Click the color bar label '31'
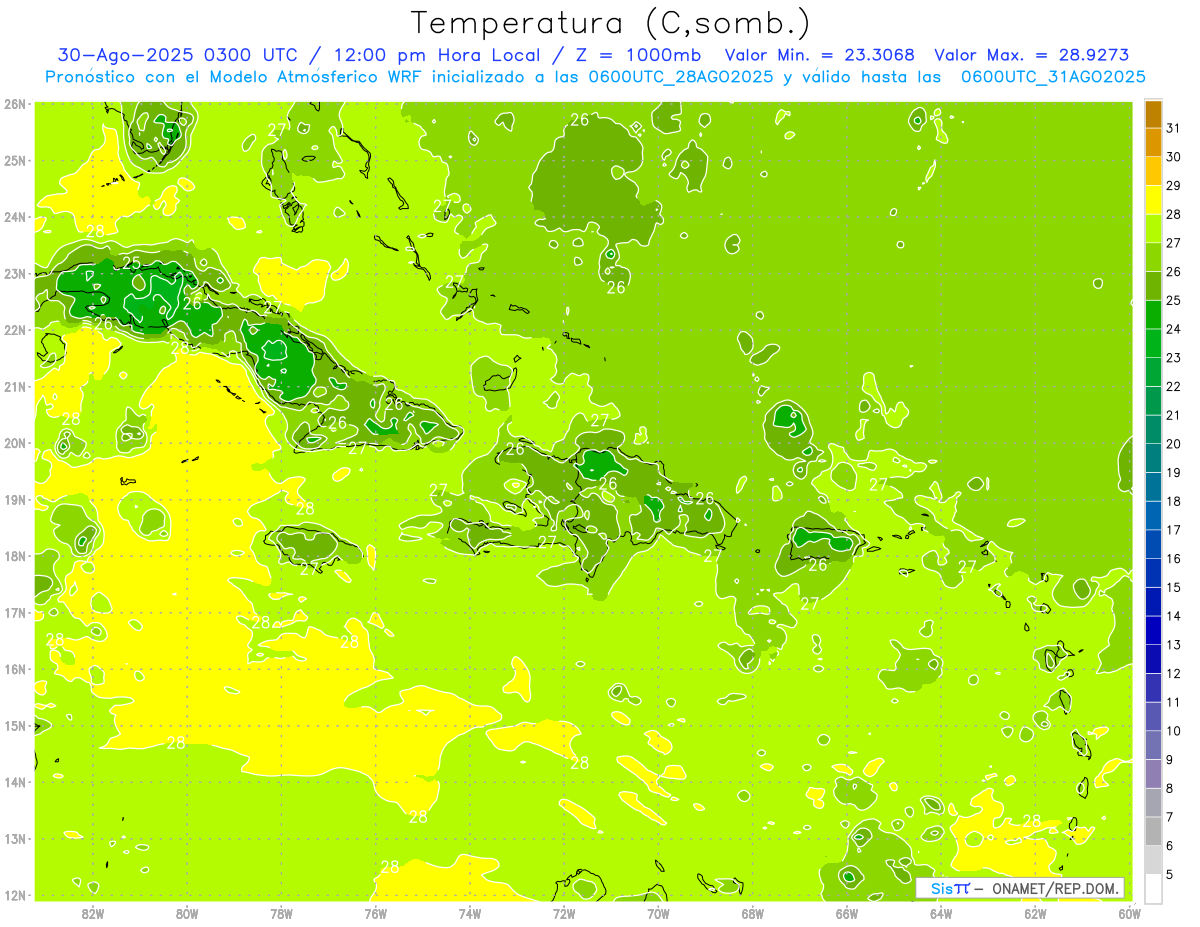 (x=1174, y=129)
